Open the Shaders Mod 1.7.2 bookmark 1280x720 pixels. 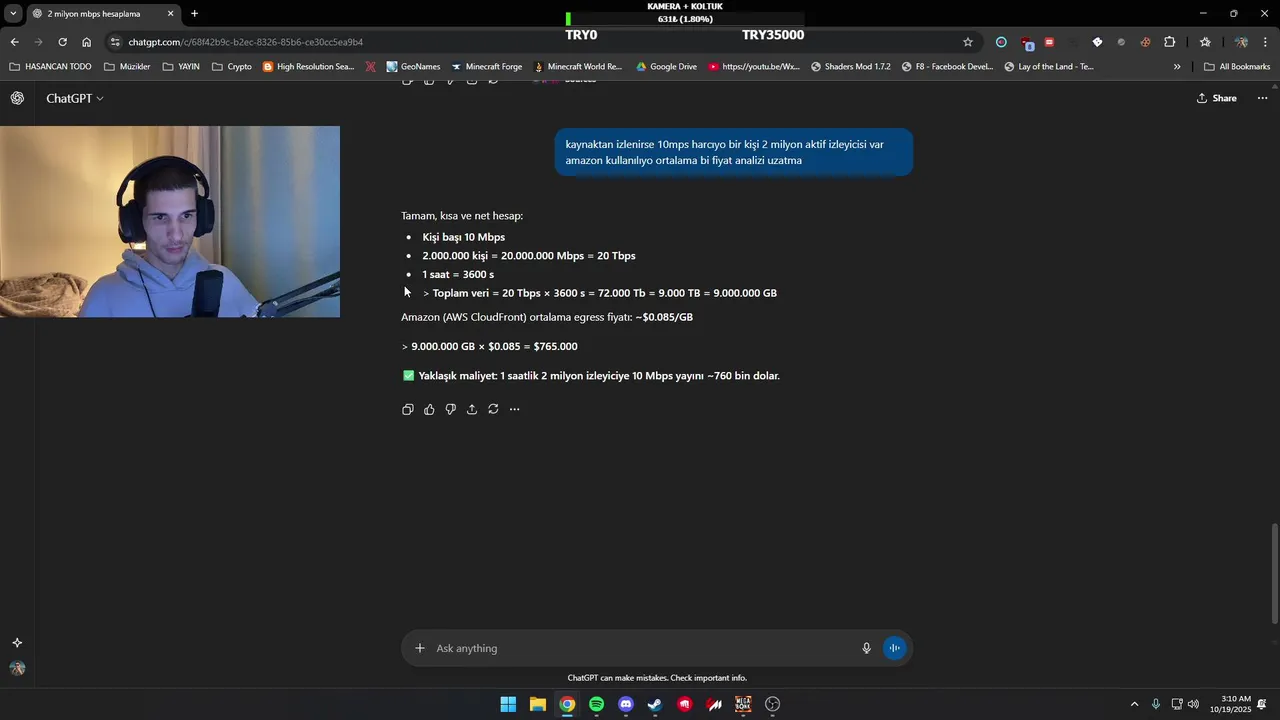tap(850, 67)
